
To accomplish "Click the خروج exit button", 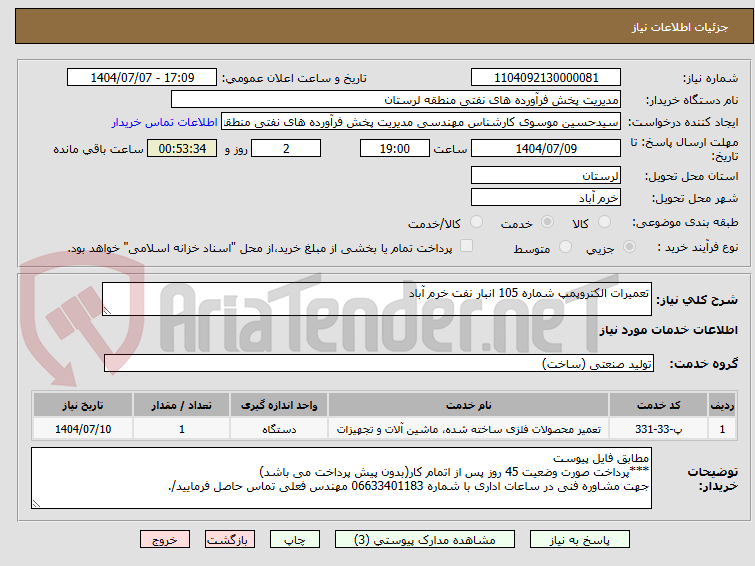I will click(165, 540).
